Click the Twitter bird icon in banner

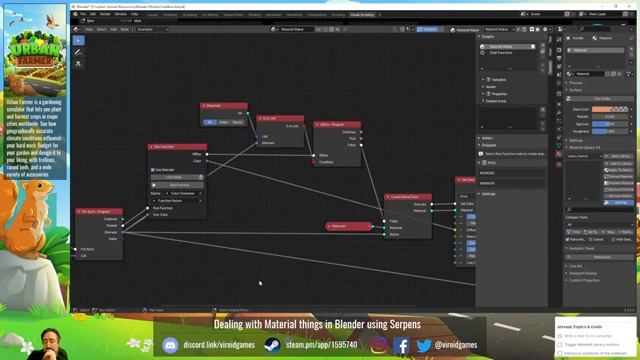424,346
